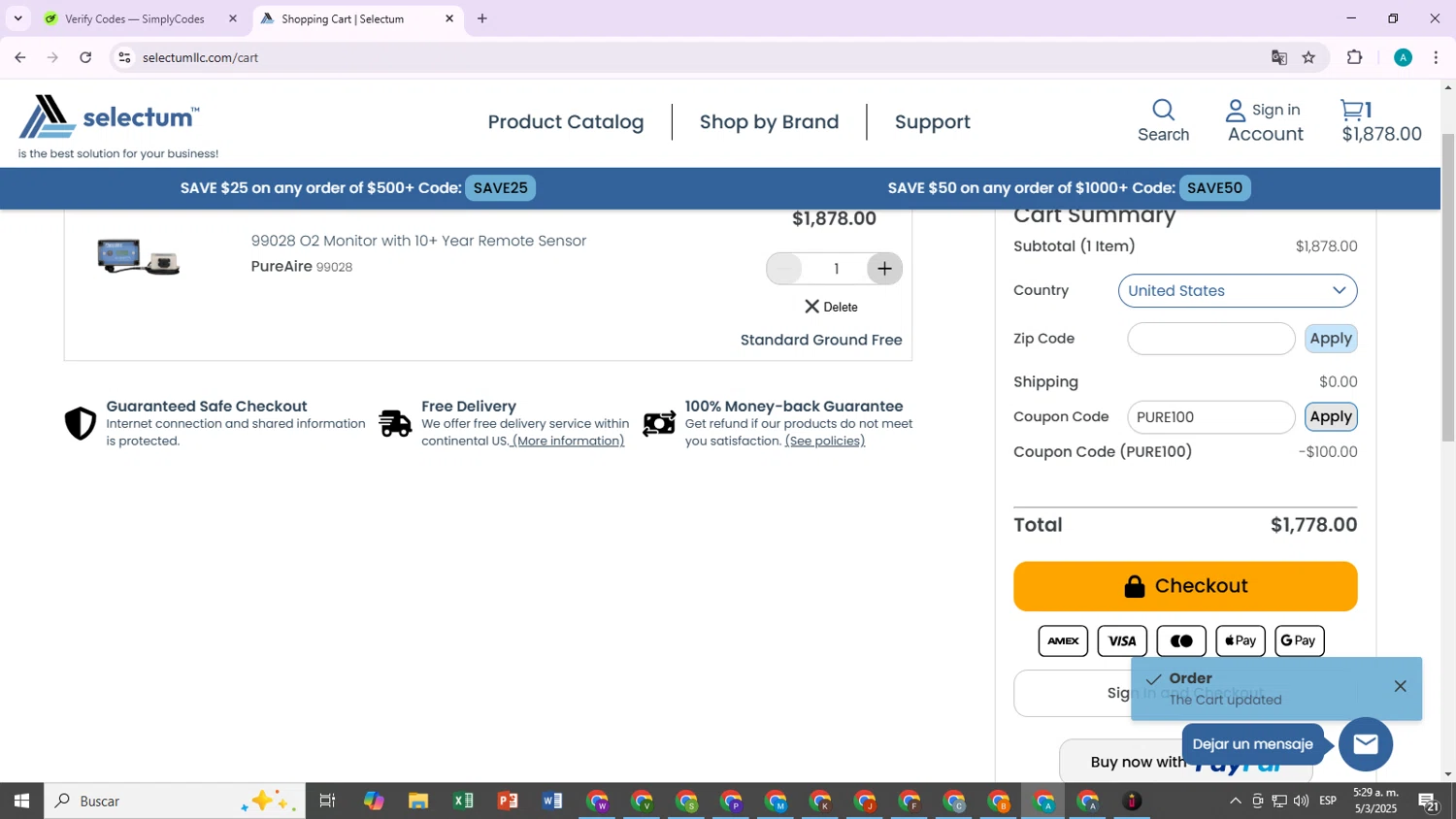Bookmark this page with star
1456x819 pixels.
coord(1308,57)
